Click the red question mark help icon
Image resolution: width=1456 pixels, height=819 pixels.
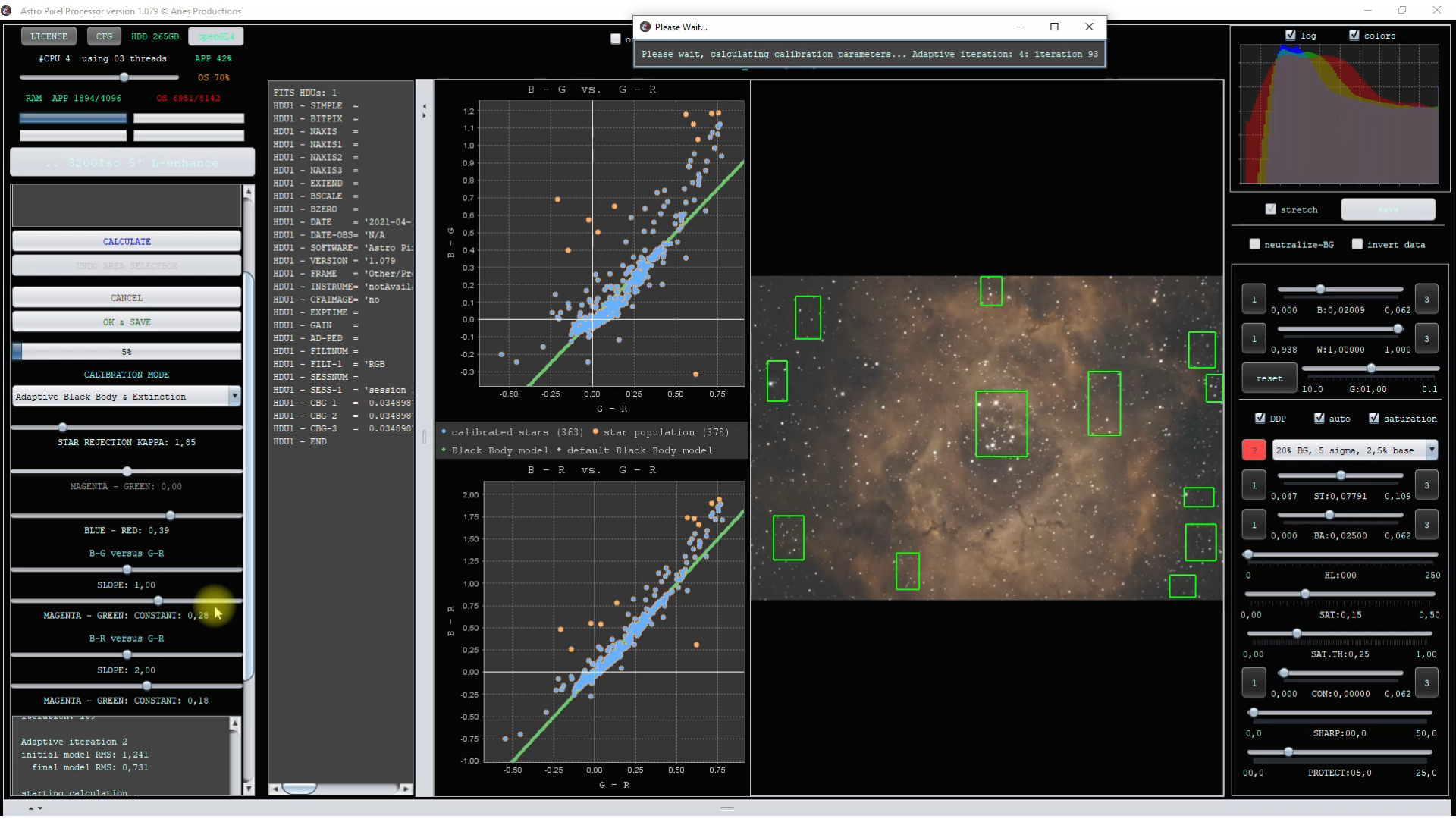[1254, 450]
